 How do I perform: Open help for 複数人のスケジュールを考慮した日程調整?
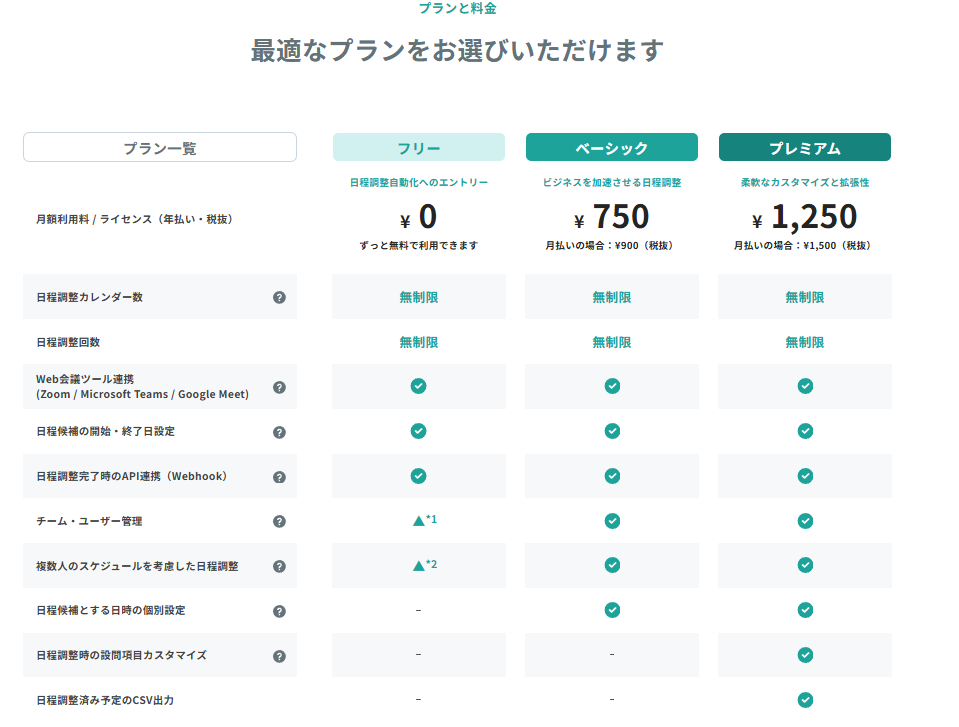[x=279, y=566]
